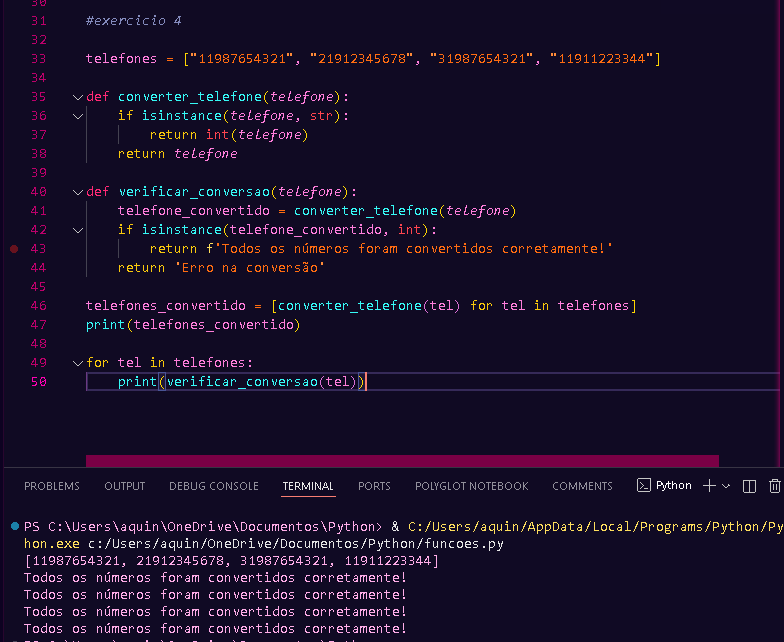
Task: Click the terminal output list of converted numbers
Action: 232,560
